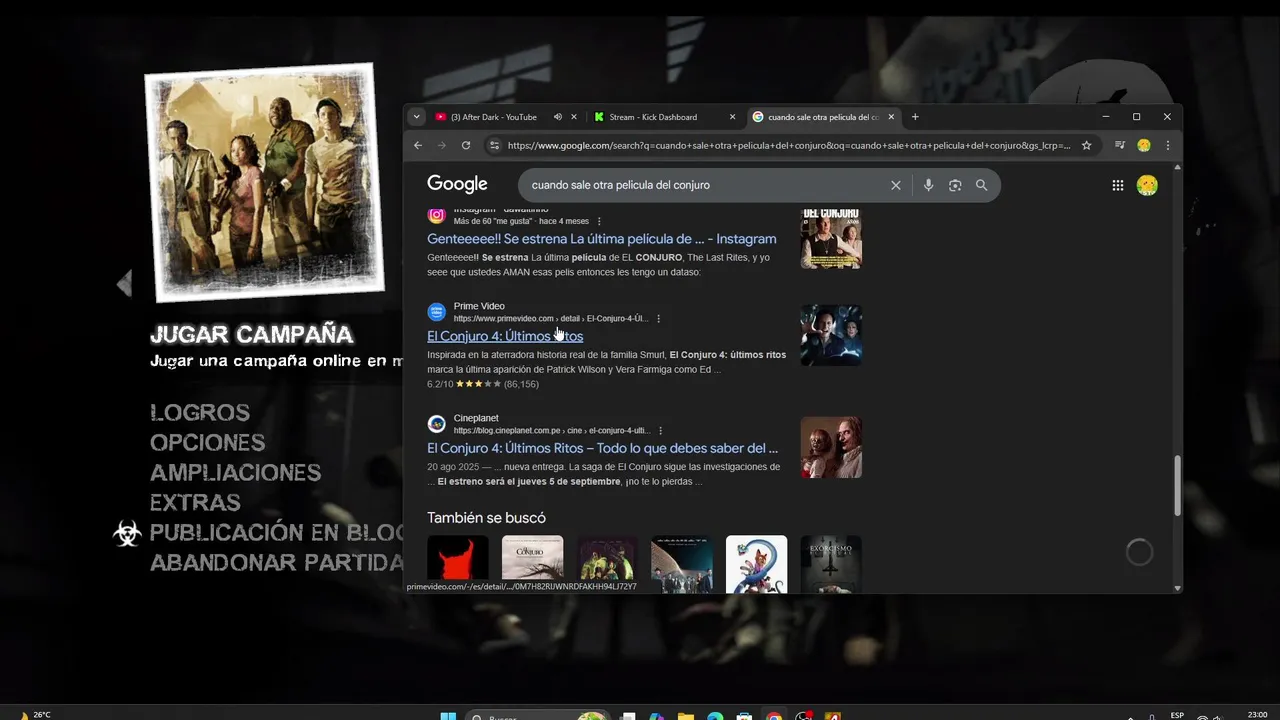Open 'El Conjuro 4: Últimos ritos' Prime Video link
Screen dimensions: 1280x720
click(505, 336)
